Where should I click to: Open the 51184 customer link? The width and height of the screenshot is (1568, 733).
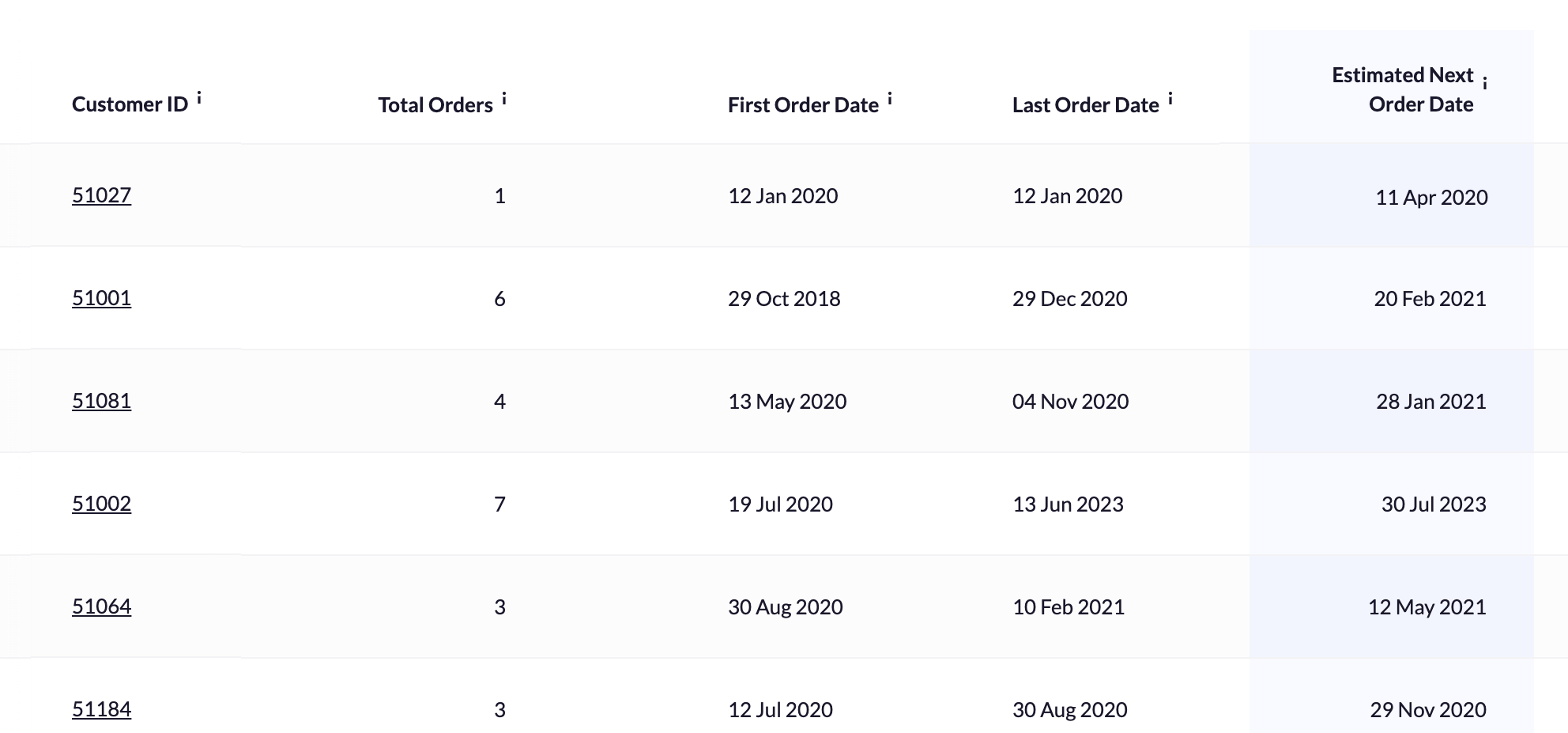[101, 709]
